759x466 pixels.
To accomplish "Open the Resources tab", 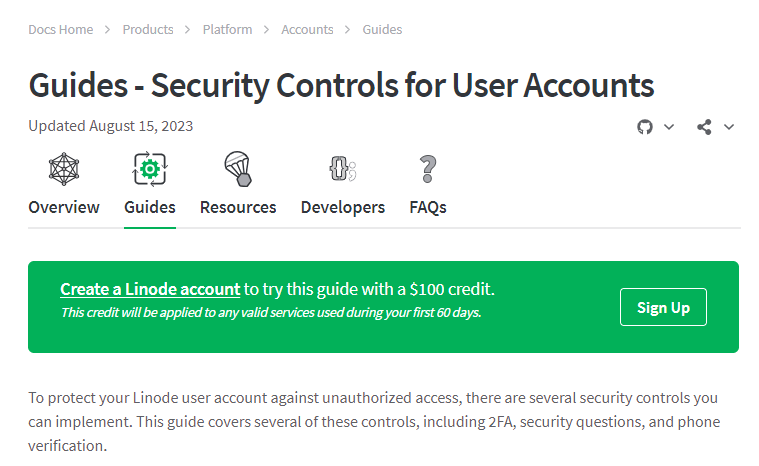I will click(x=238, y=207).
